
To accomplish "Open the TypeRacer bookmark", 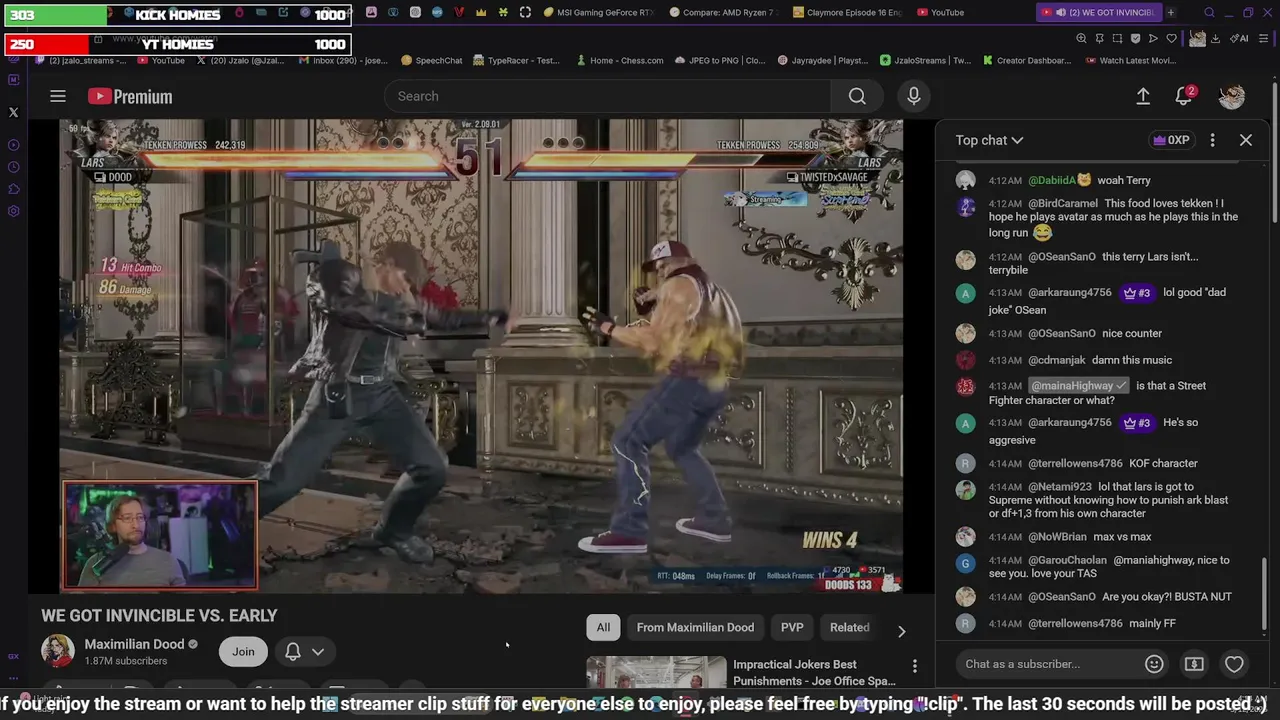I will tap(516, 60).
